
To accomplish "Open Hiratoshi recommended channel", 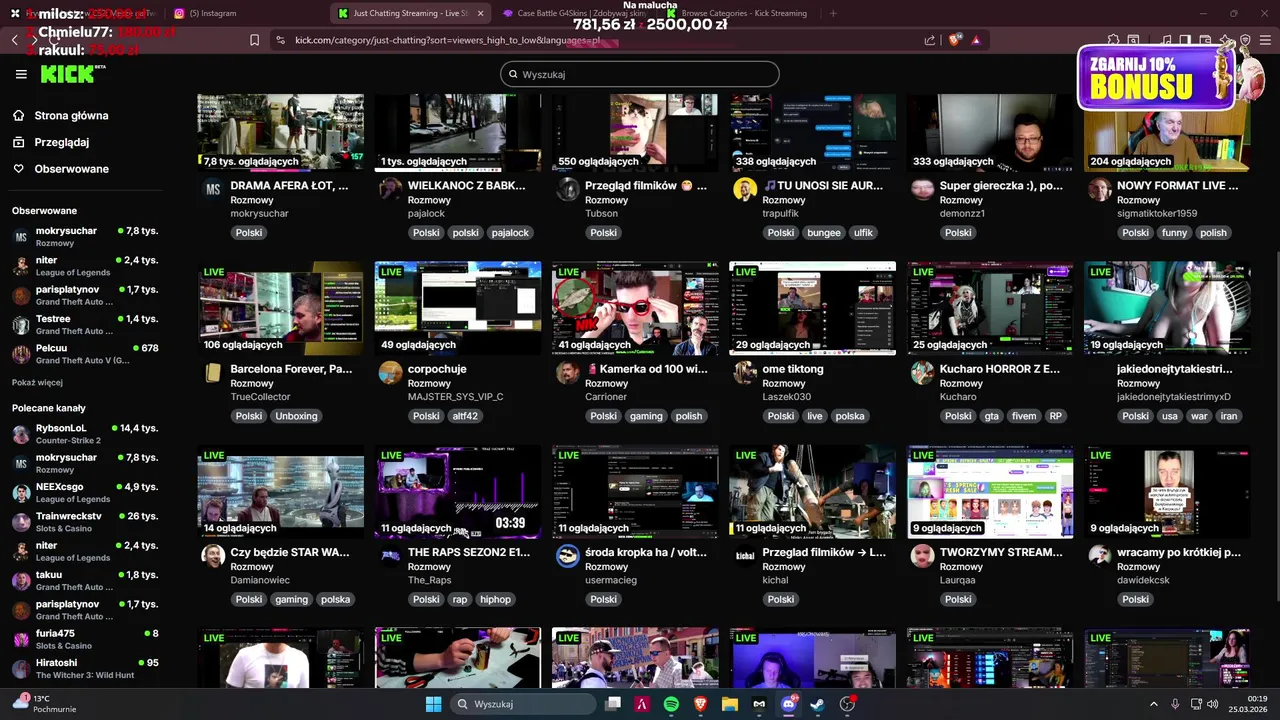I will click(85, 668).
